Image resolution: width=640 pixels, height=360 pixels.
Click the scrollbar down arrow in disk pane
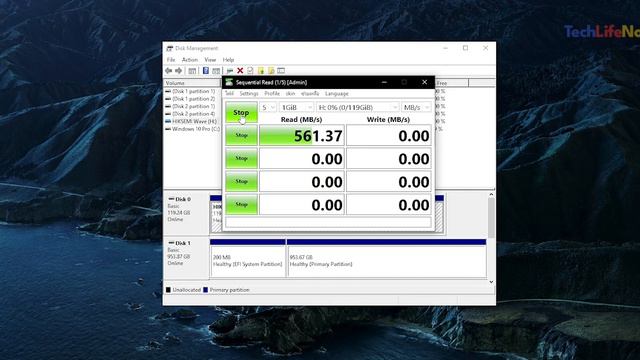pos(491,282)
